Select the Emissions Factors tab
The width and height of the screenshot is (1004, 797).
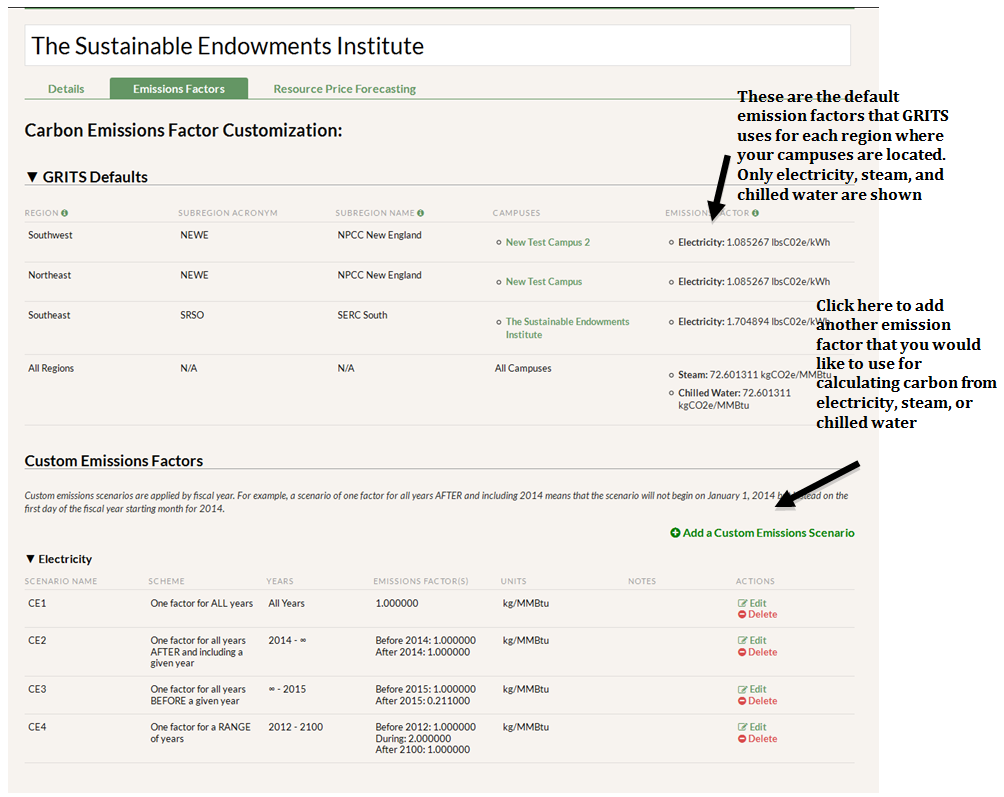point(179,88)
